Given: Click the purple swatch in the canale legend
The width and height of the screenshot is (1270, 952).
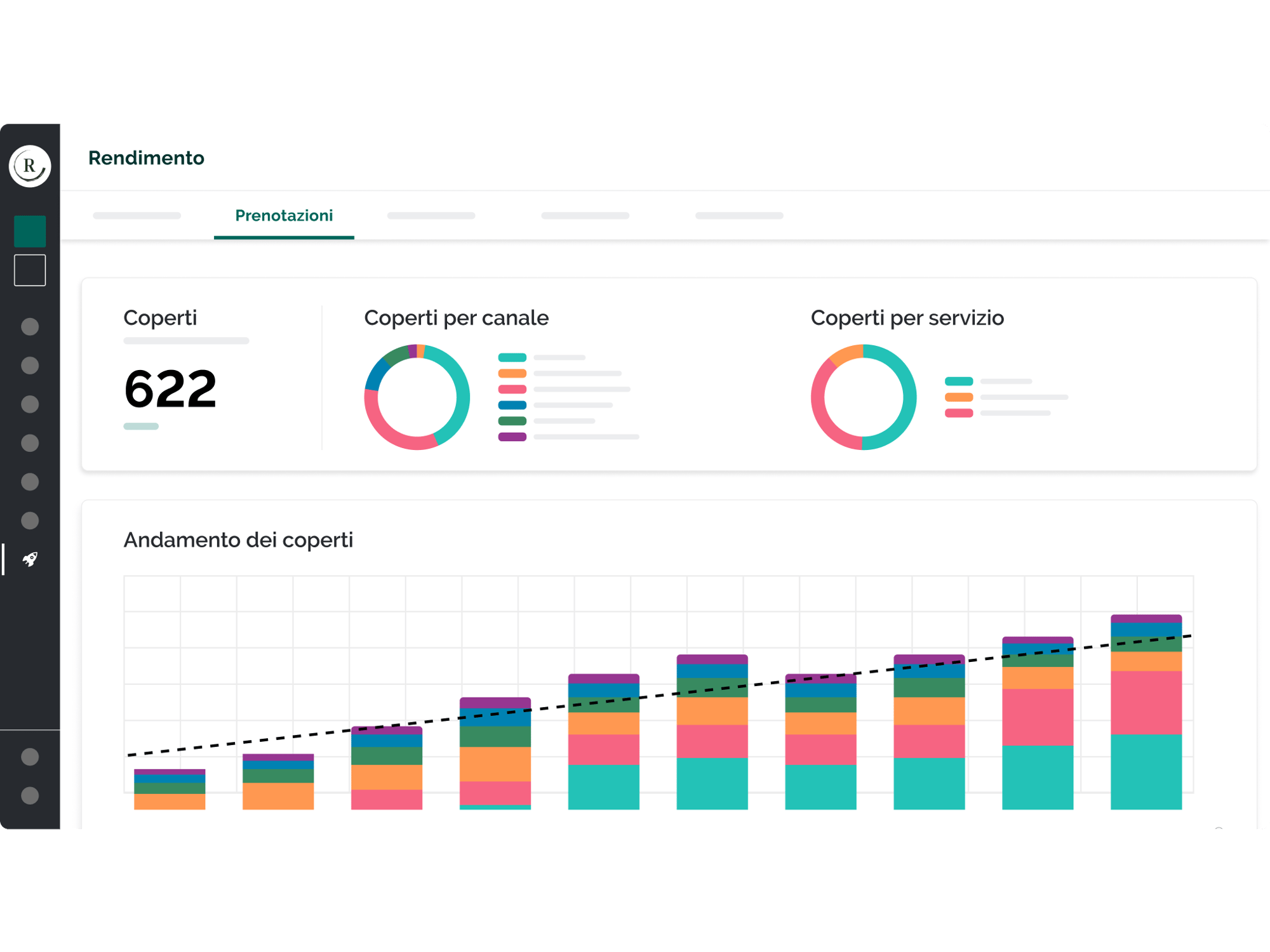Looking at the screenshot, I should tap(512, 437).
